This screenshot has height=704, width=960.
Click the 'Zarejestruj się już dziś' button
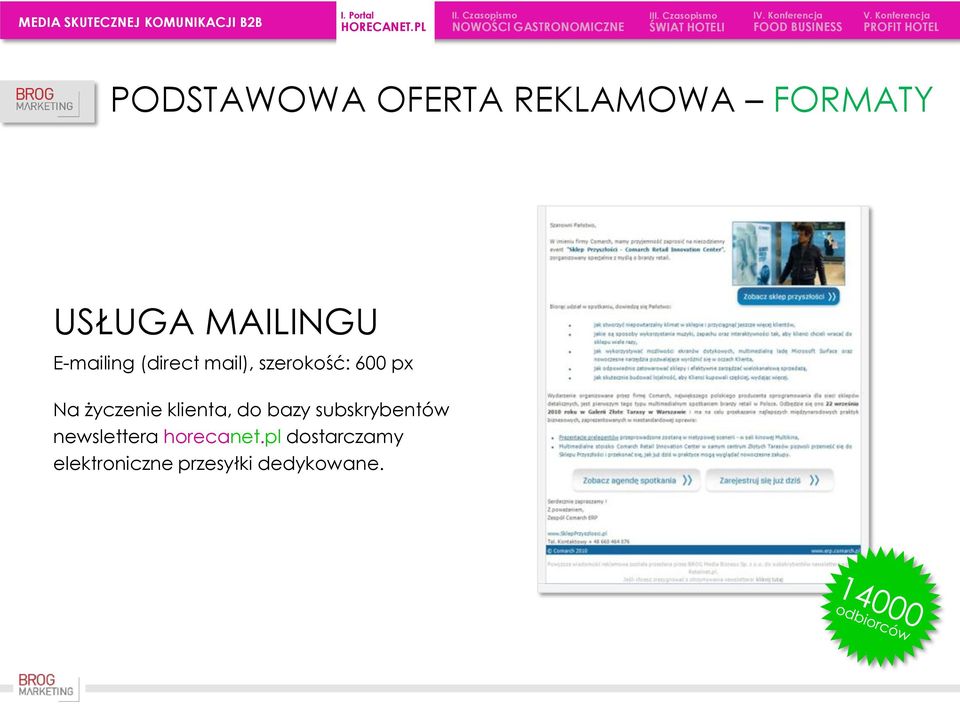click(769, 481)
